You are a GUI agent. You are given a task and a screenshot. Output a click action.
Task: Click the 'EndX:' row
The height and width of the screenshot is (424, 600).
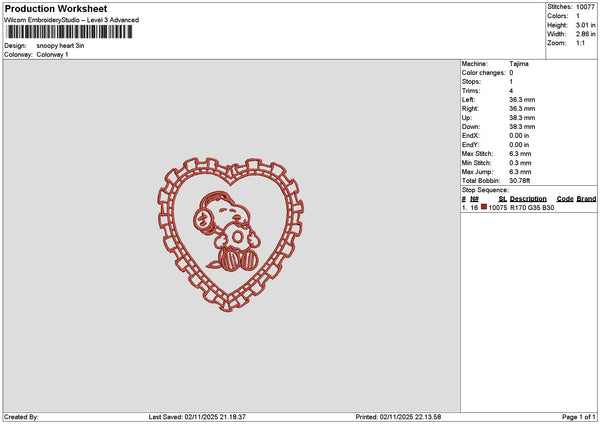496,136
